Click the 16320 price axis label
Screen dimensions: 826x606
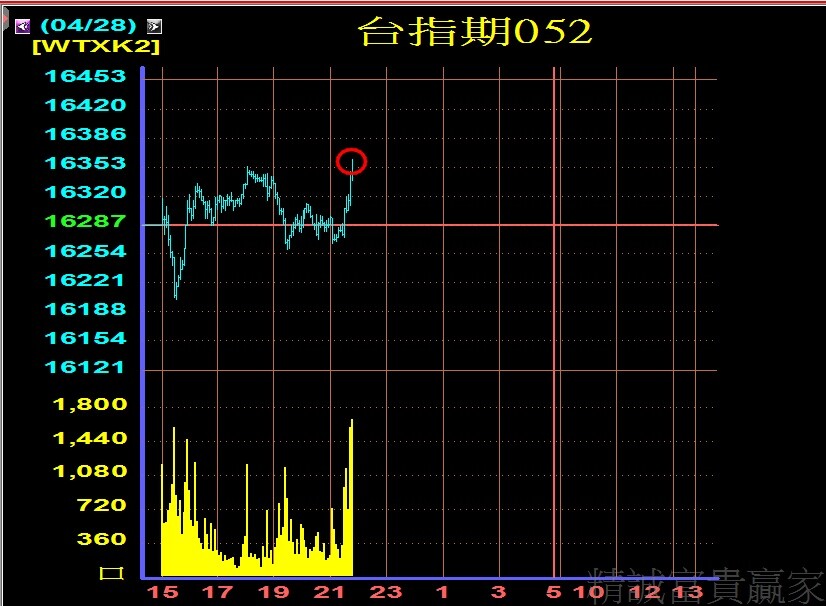[86, 192]
